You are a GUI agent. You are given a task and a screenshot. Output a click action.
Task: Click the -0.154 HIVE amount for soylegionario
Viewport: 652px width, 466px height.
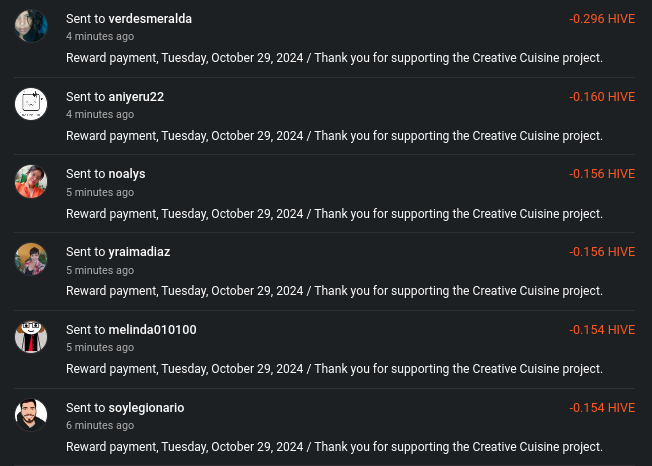(602, 408)
